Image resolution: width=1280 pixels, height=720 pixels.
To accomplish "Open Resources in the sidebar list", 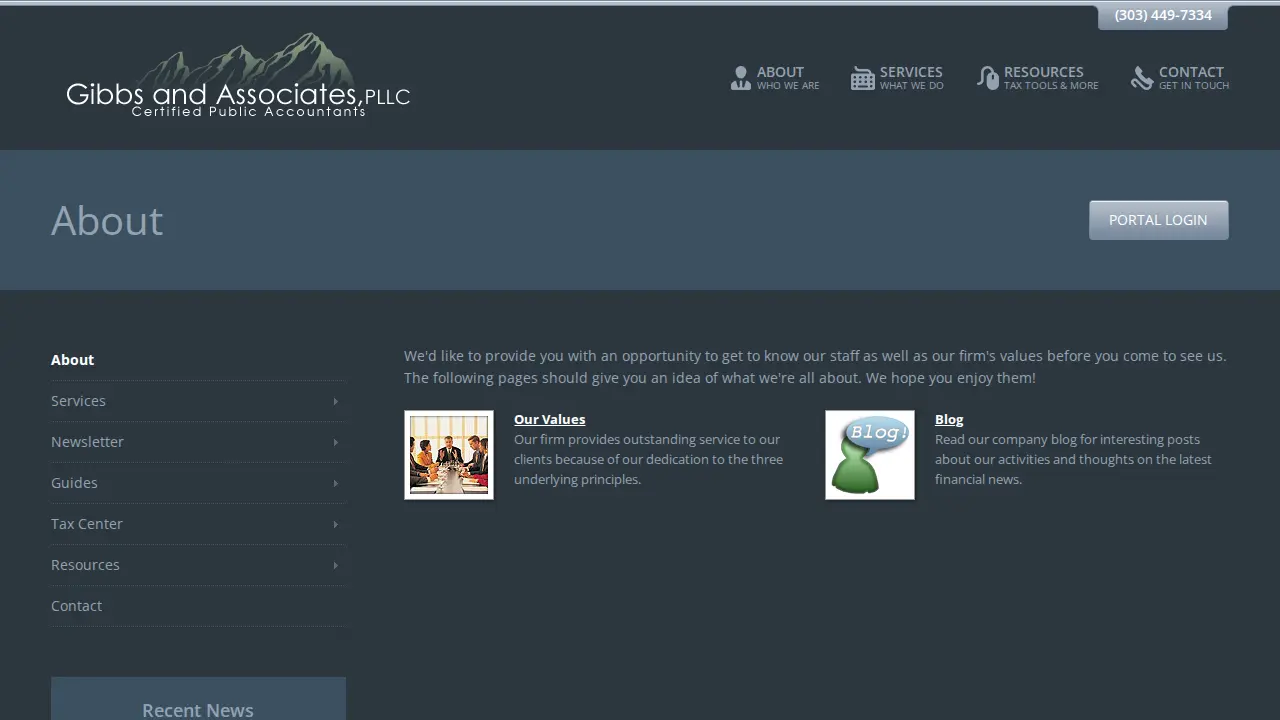I will (198, 565).
